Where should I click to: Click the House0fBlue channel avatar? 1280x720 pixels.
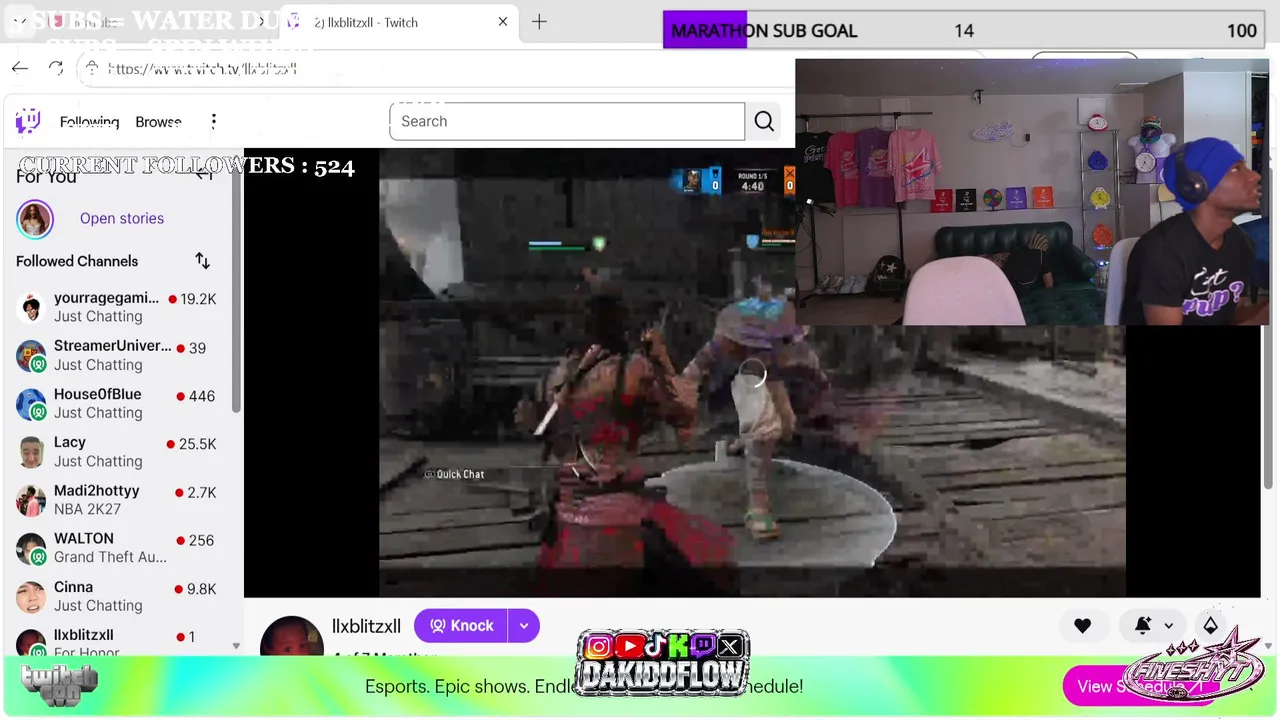coord(31,404)
